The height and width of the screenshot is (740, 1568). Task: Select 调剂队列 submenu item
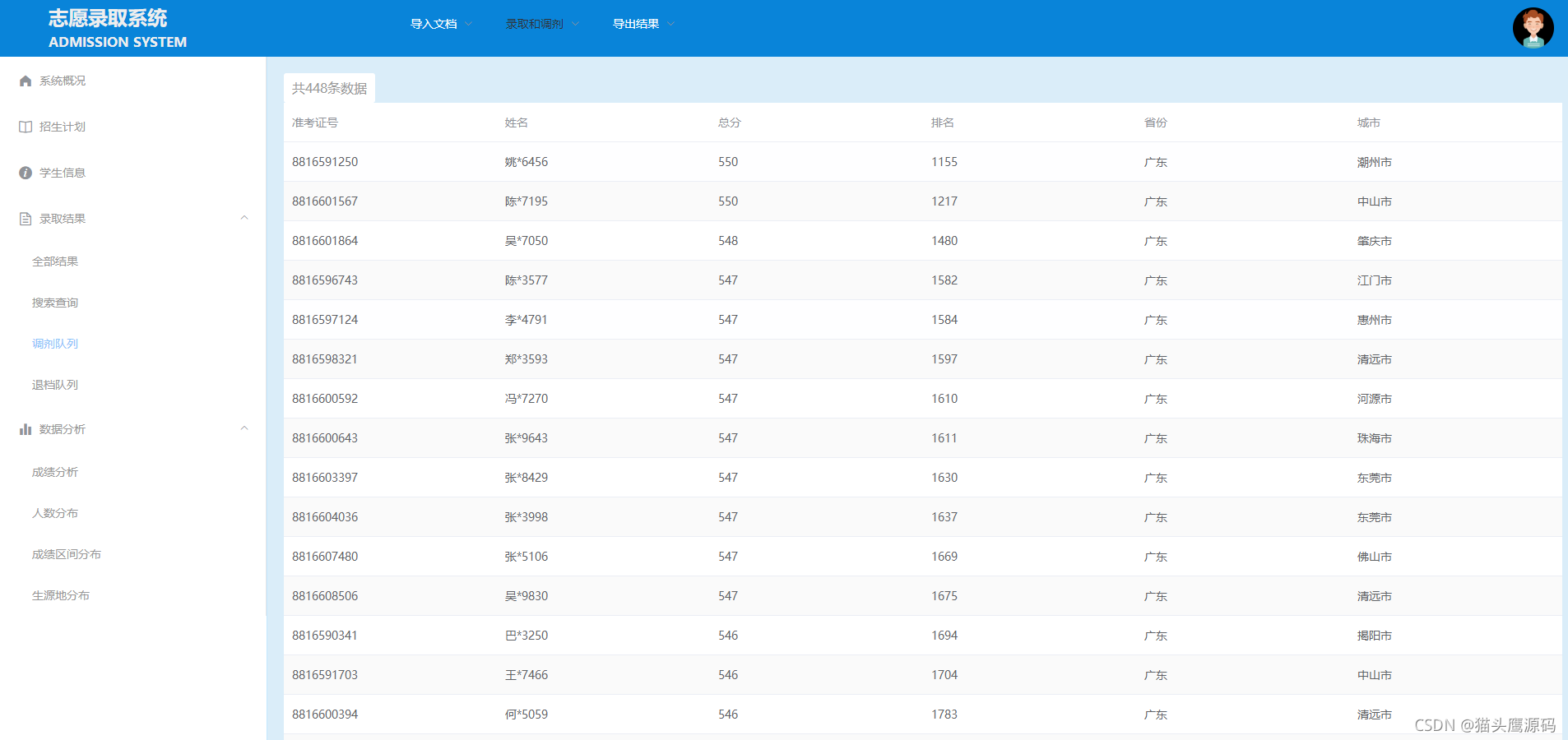tap(55, 344)
